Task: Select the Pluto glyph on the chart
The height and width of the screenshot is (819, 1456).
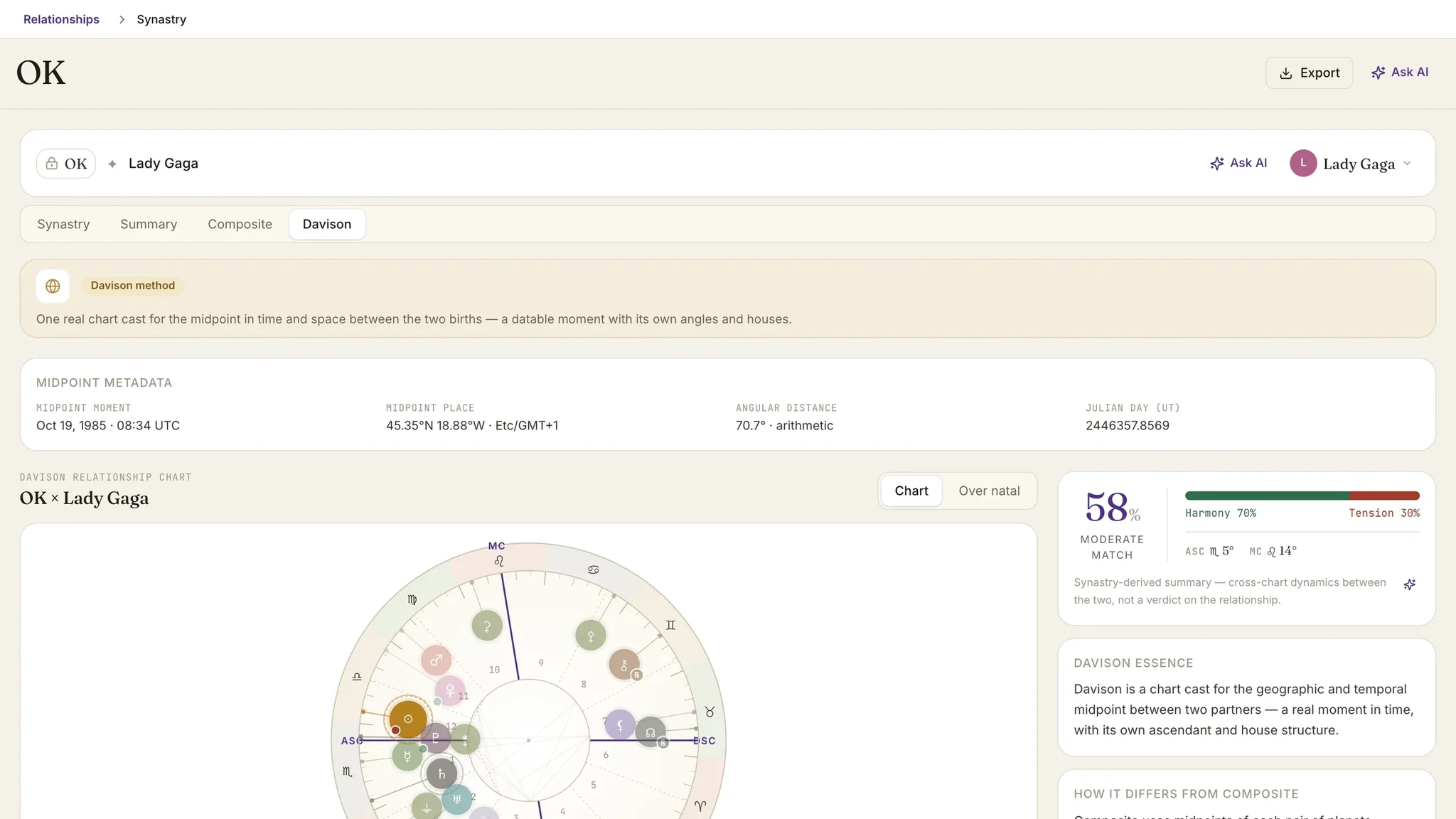Action: point(436,738)
